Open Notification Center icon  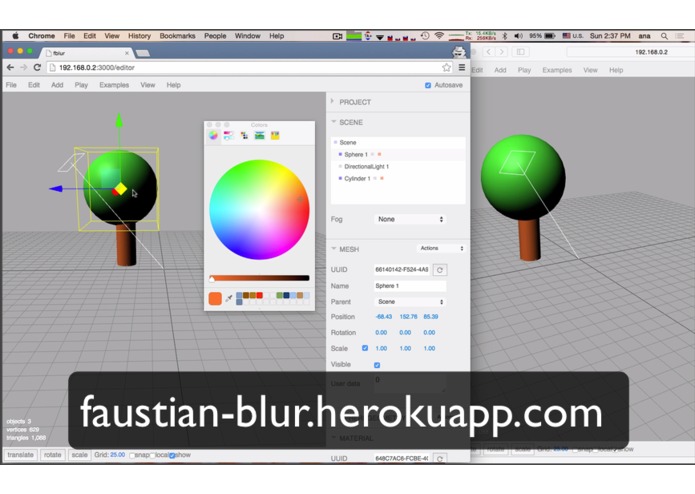[x=680, y=36]
